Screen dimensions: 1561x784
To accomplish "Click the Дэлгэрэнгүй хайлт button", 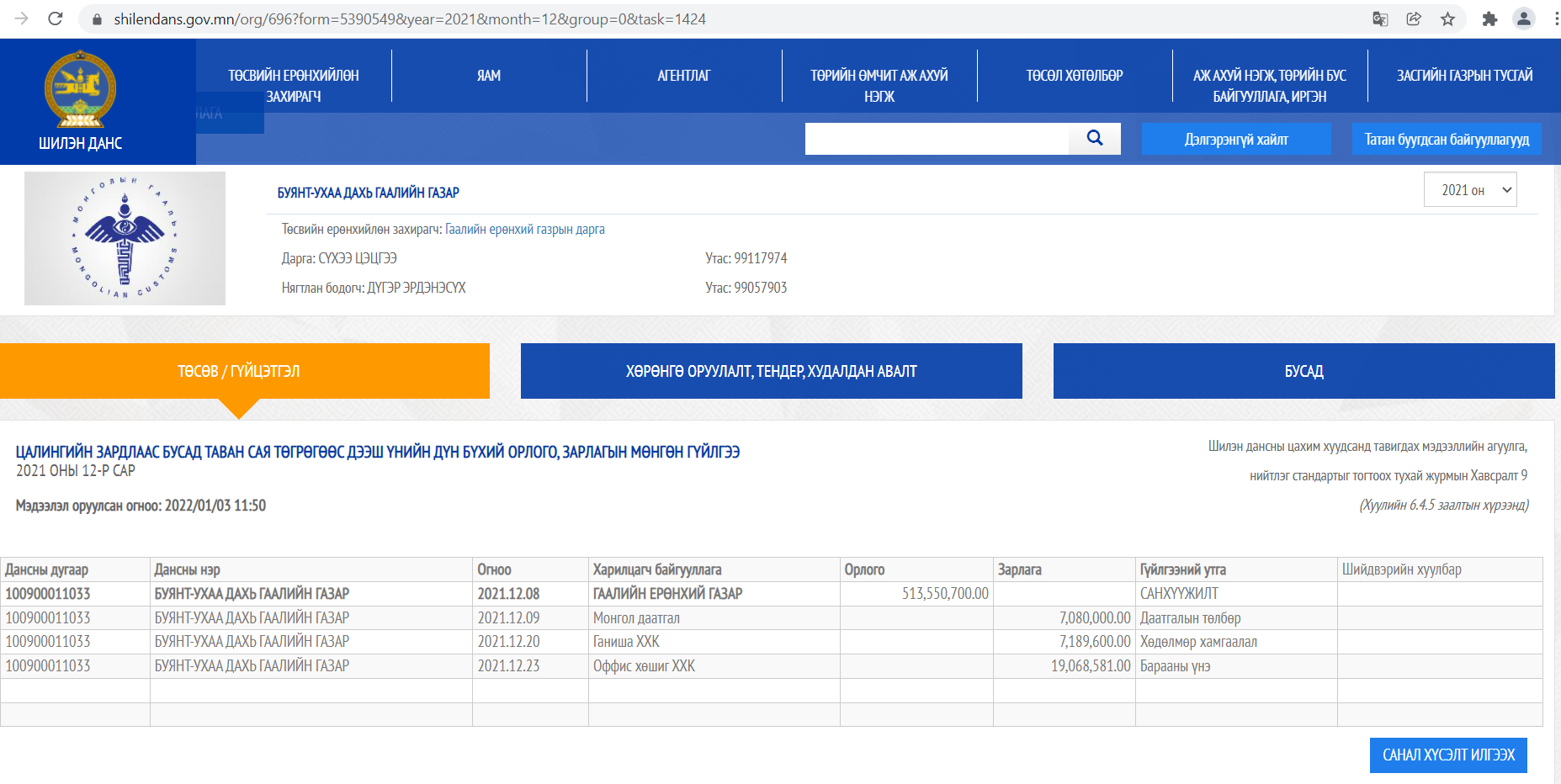I will (1235, 139).
